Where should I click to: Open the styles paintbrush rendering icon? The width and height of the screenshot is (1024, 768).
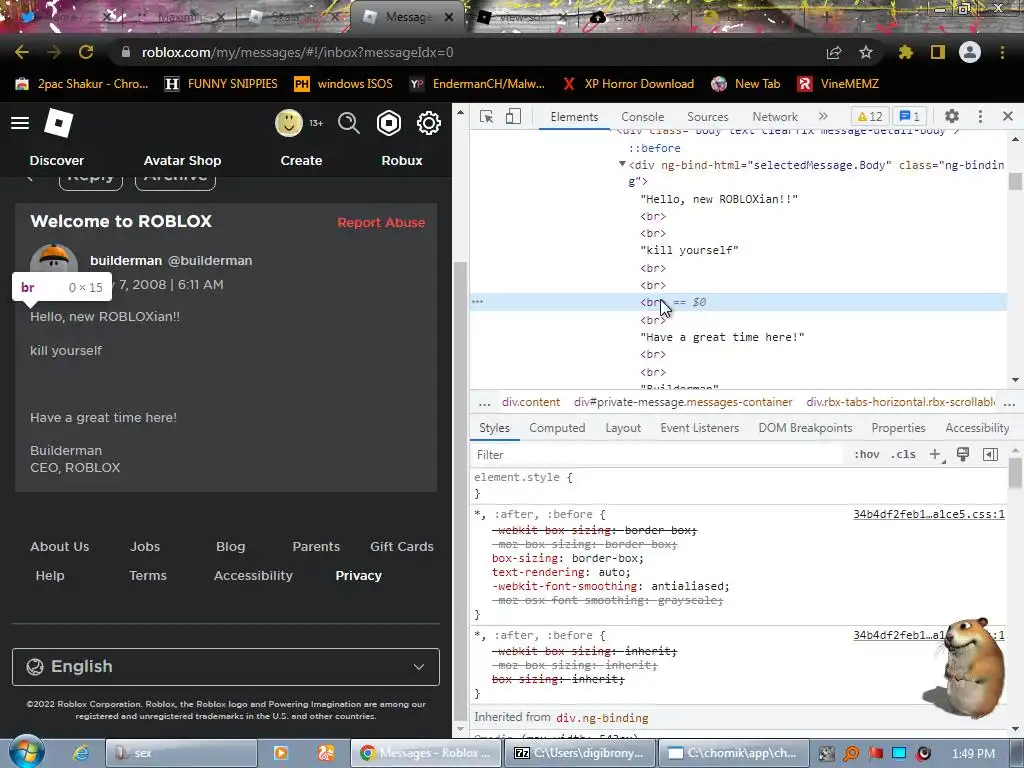point(963,455)
